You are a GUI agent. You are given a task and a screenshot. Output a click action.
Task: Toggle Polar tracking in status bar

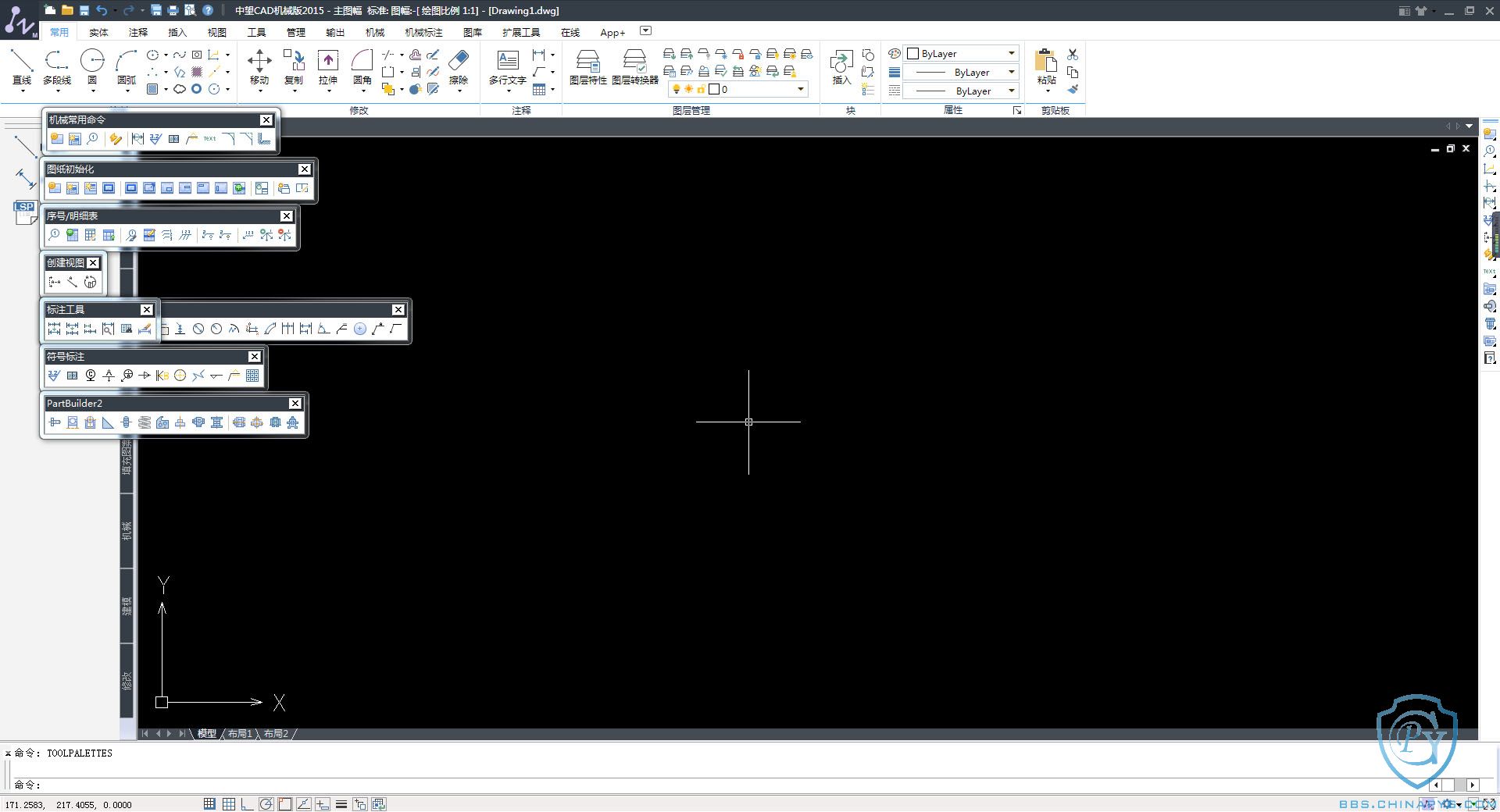coord(266,803)
